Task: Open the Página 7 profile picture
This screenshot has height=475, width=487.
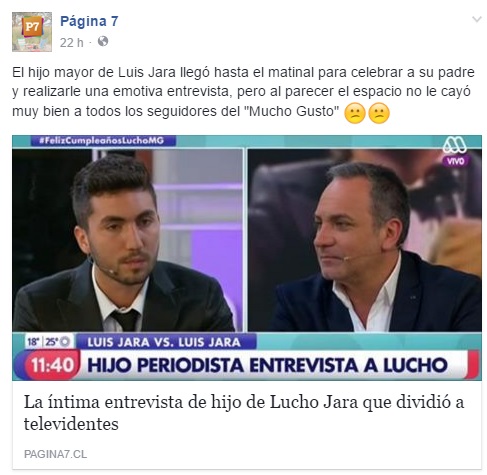Action: click(x=32, y=32)
